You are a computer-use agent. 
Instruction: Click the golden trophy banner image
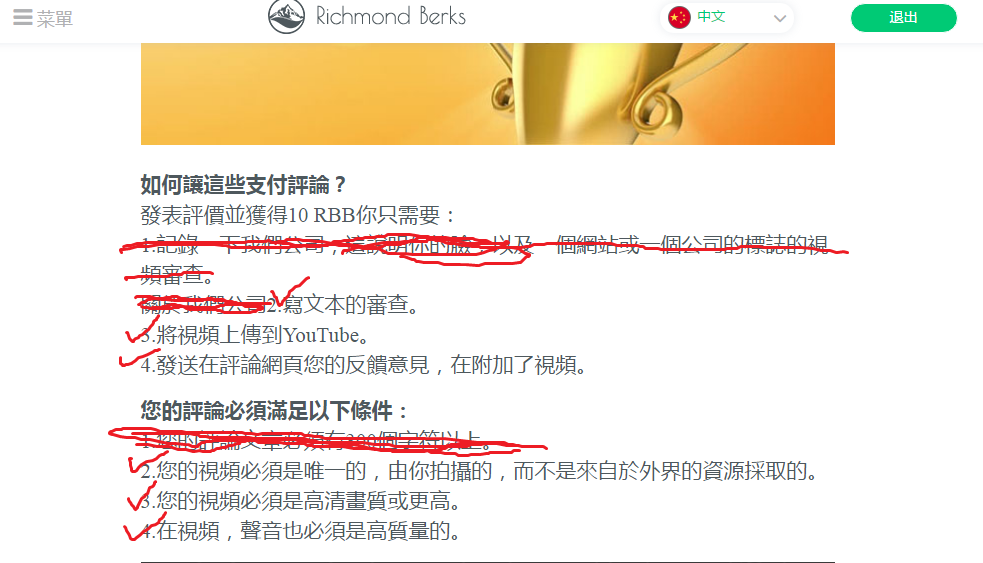click(x=488, y=93)
